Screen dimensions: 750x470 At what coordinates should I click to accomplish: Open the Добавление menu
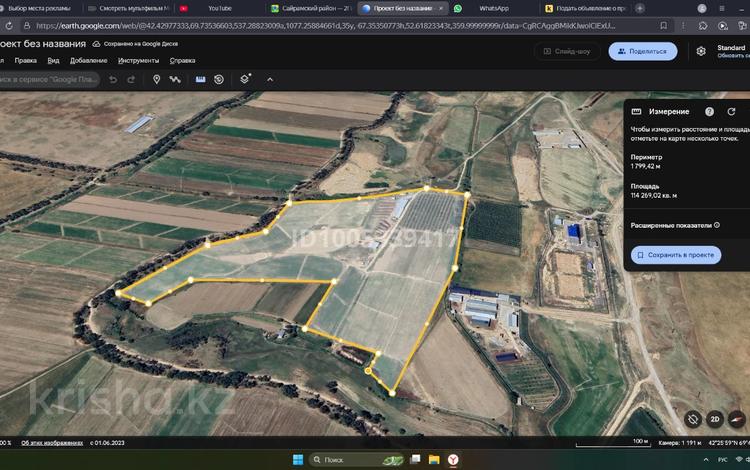click(x=88, y=61)
